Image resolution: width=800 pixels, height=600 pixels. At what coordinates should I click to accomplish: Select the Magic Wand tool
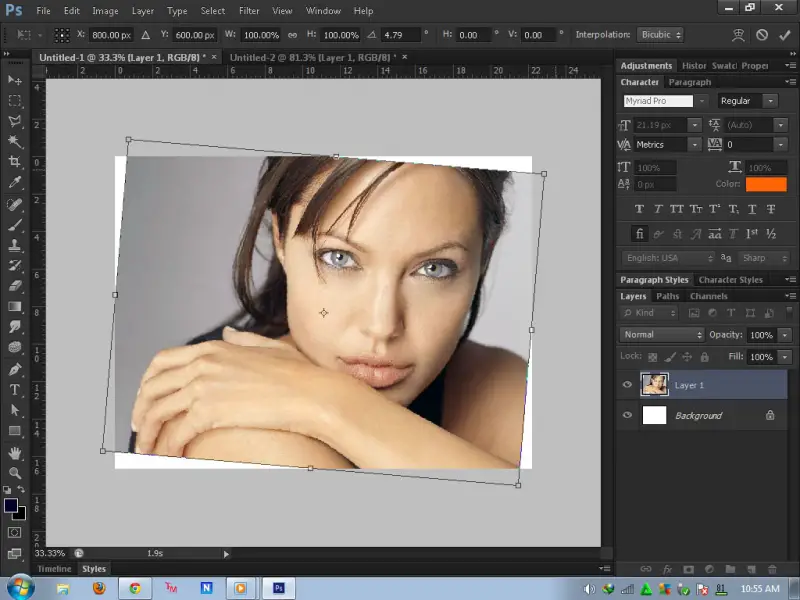pyautogui.click(x=15, y=141)
